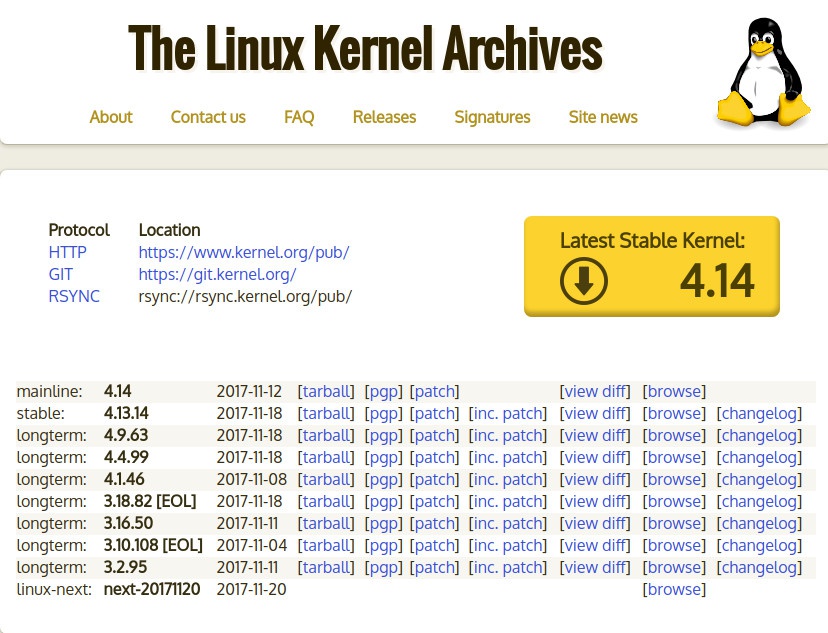Viewport: 828px width, 633px height.
Task: Open the Signatures page
Action: click(x=492, y=117)
